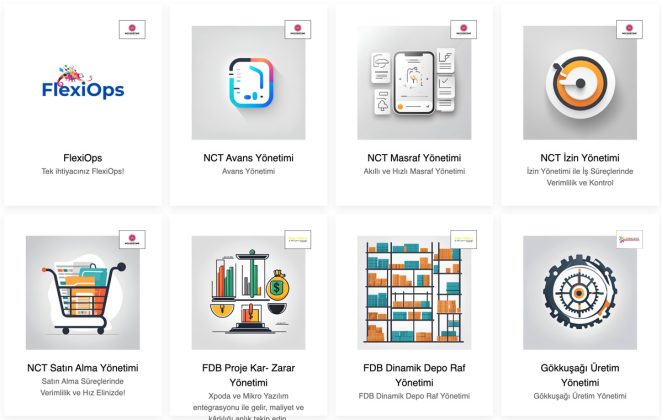
Task: Select the FDB Proje Kar-Zarar scale icon
Action: pos(248,293)
